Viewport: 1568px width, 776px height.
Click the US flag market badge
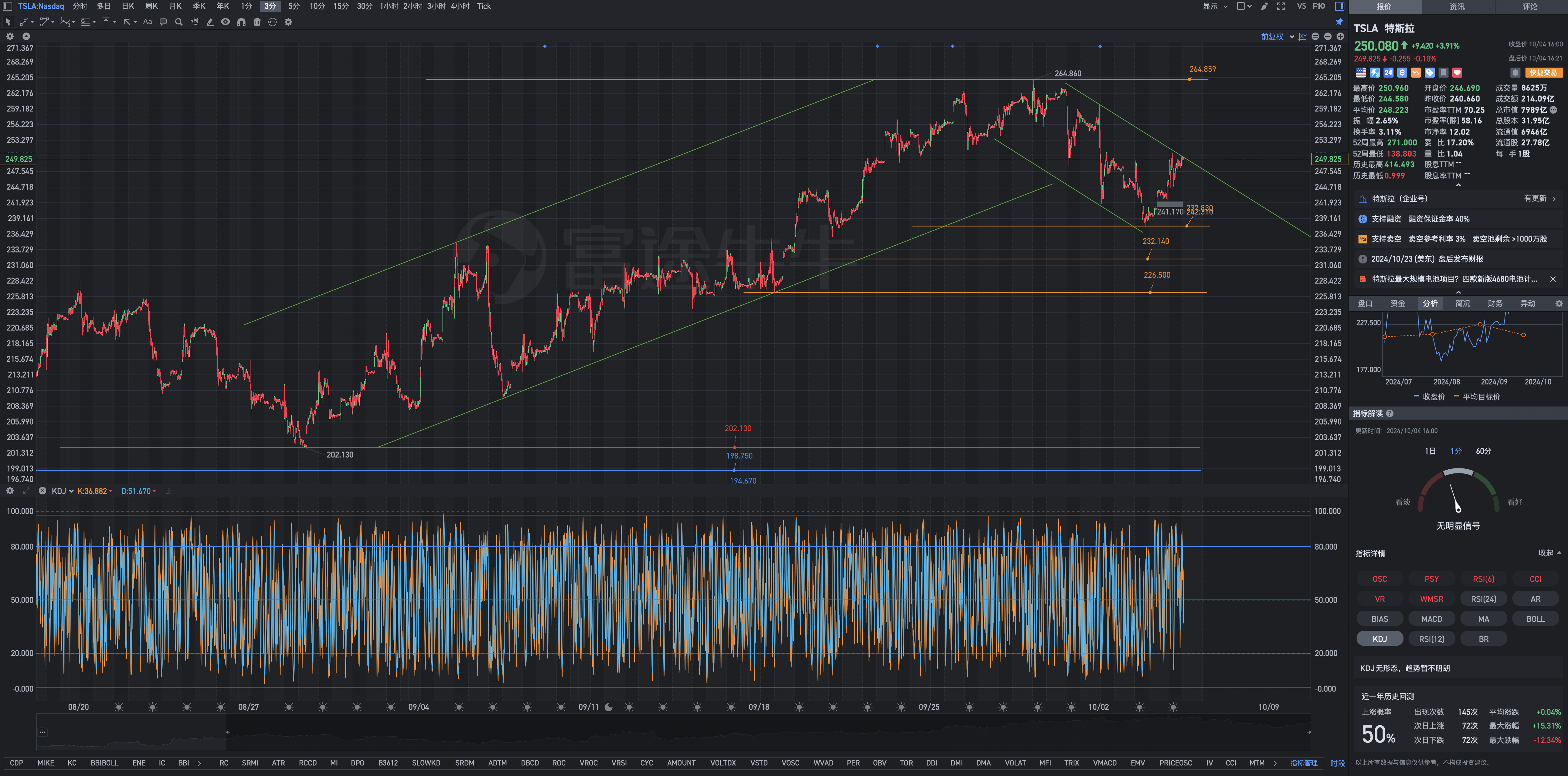(1361, 73)
